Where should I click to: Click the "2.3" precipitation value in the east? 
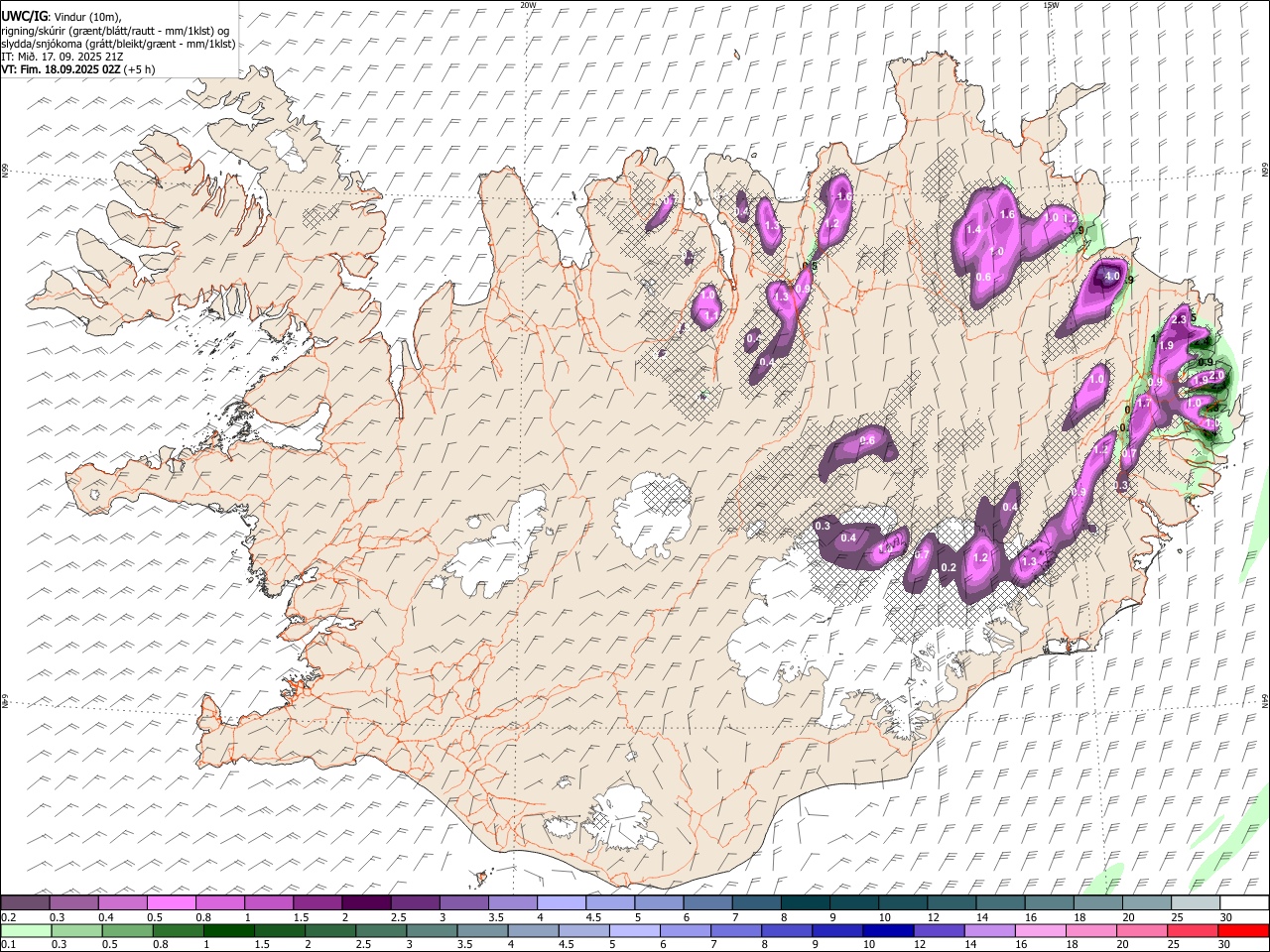pos(1179,320)
